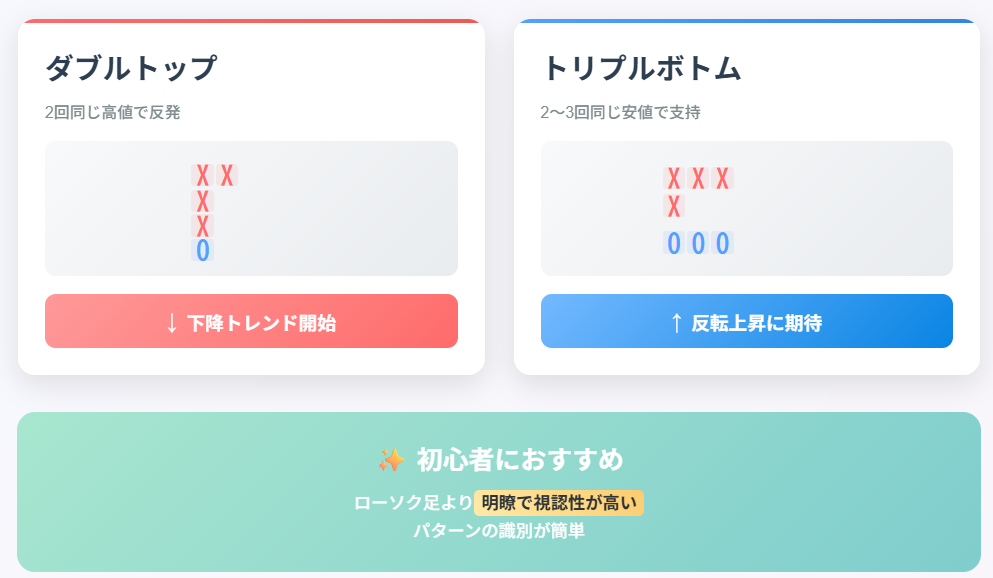
Task: Click the blue O symbol in ダブルトップ chart
Action: click(x=203, y=250)
